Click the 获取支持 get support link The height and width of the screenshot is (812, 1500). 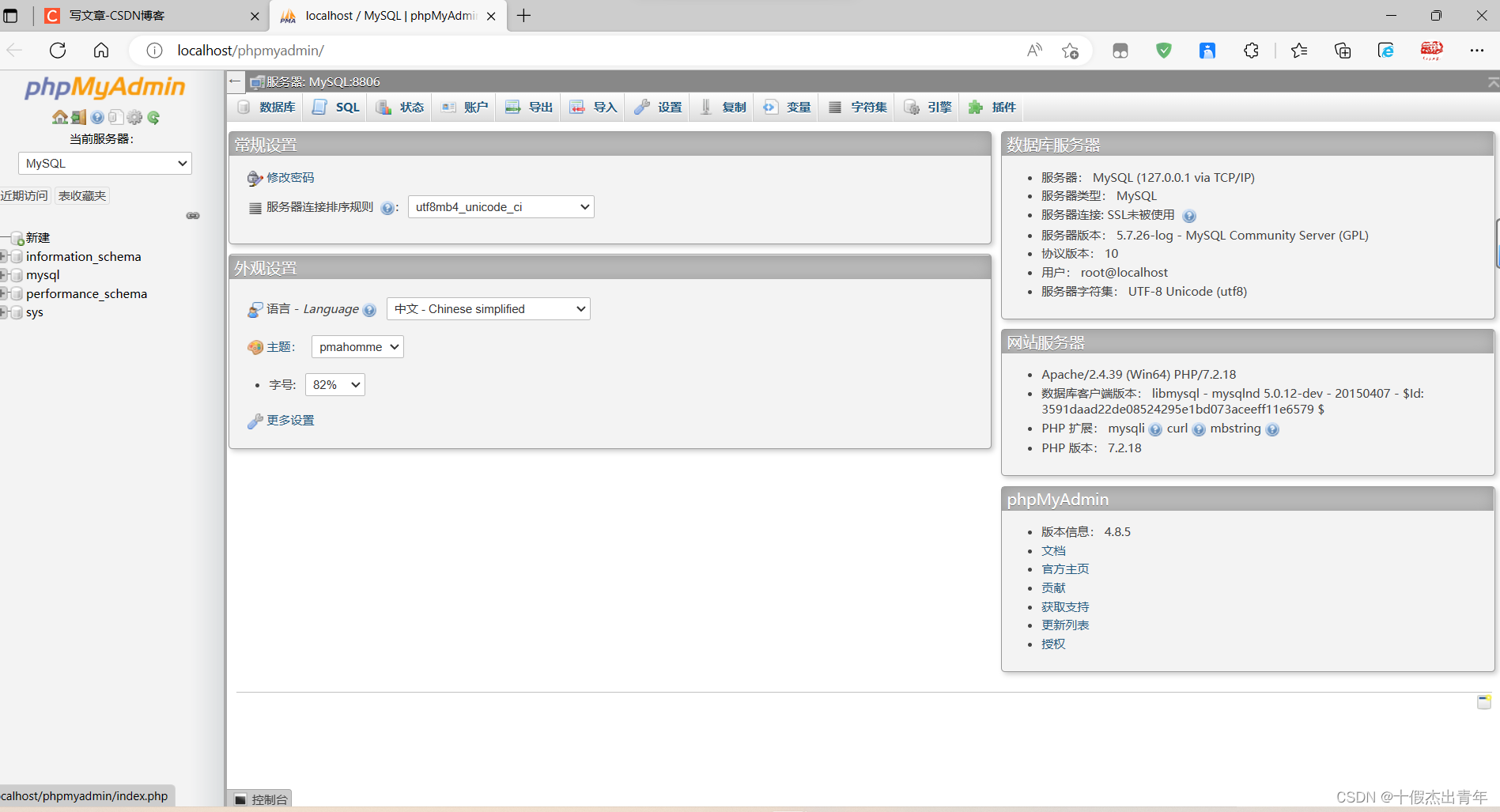pyautogui.click(x=1065, y=607)
